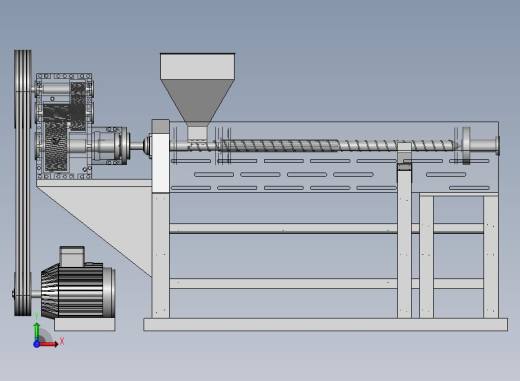Select the large upper belt pulley
520x381 pixels.
(x=23, y=90)
